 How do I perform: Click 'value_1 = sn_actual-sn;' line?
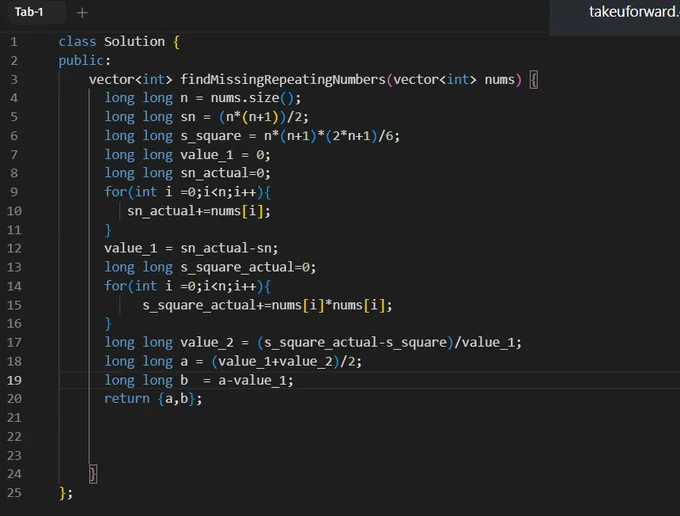point(191,248)
